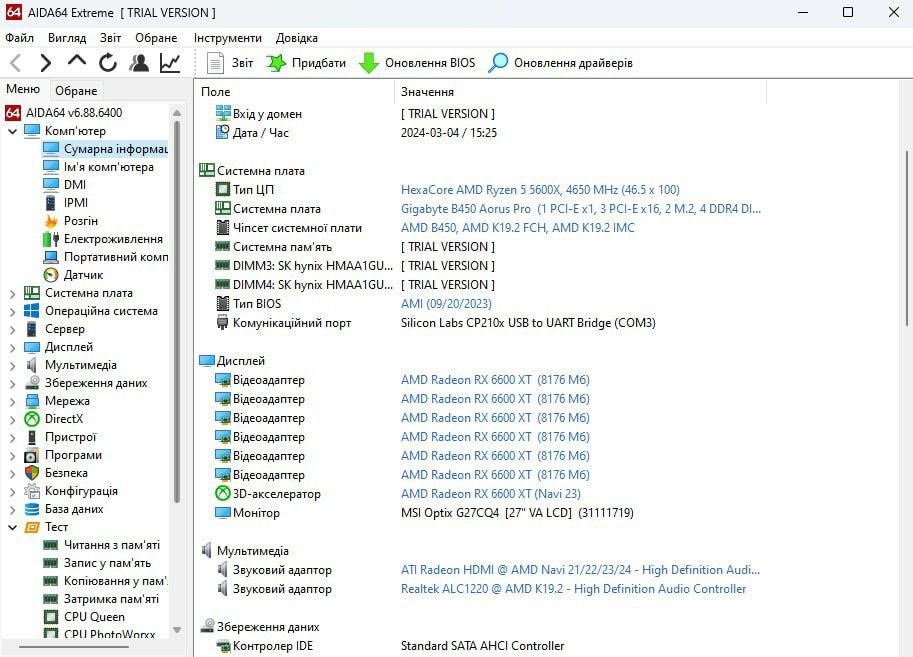Viewport: 913px width, 657px height.
Task: Go back with the left arrow toolbar icon
Action: [16, 62]
